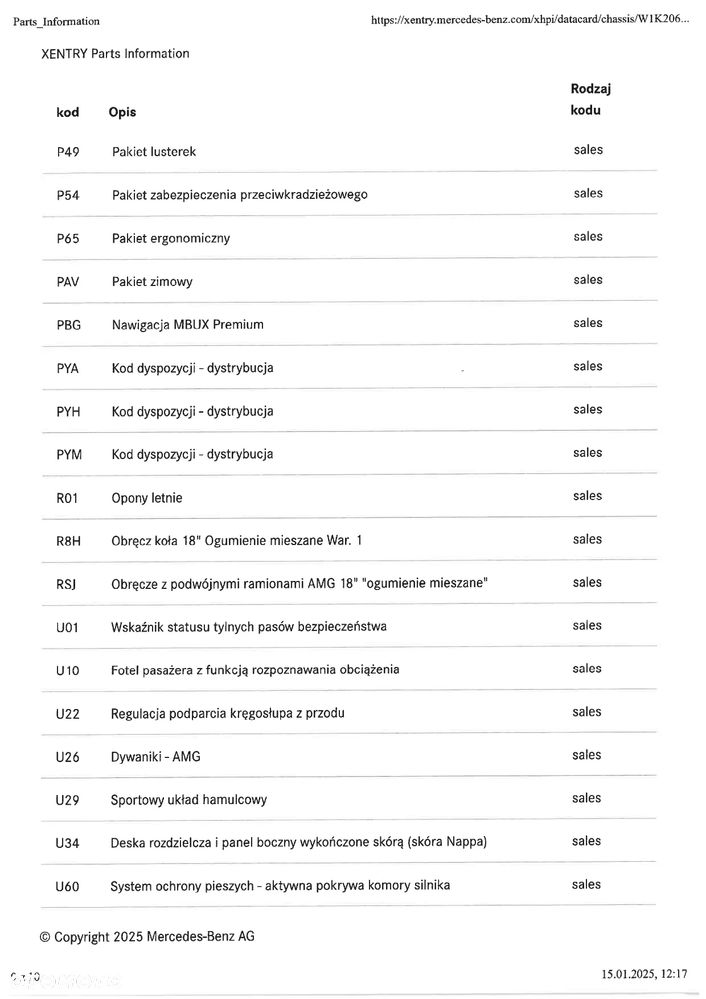Click 'Sportowy układ hamulcowy' entry

tap(189, 800)
